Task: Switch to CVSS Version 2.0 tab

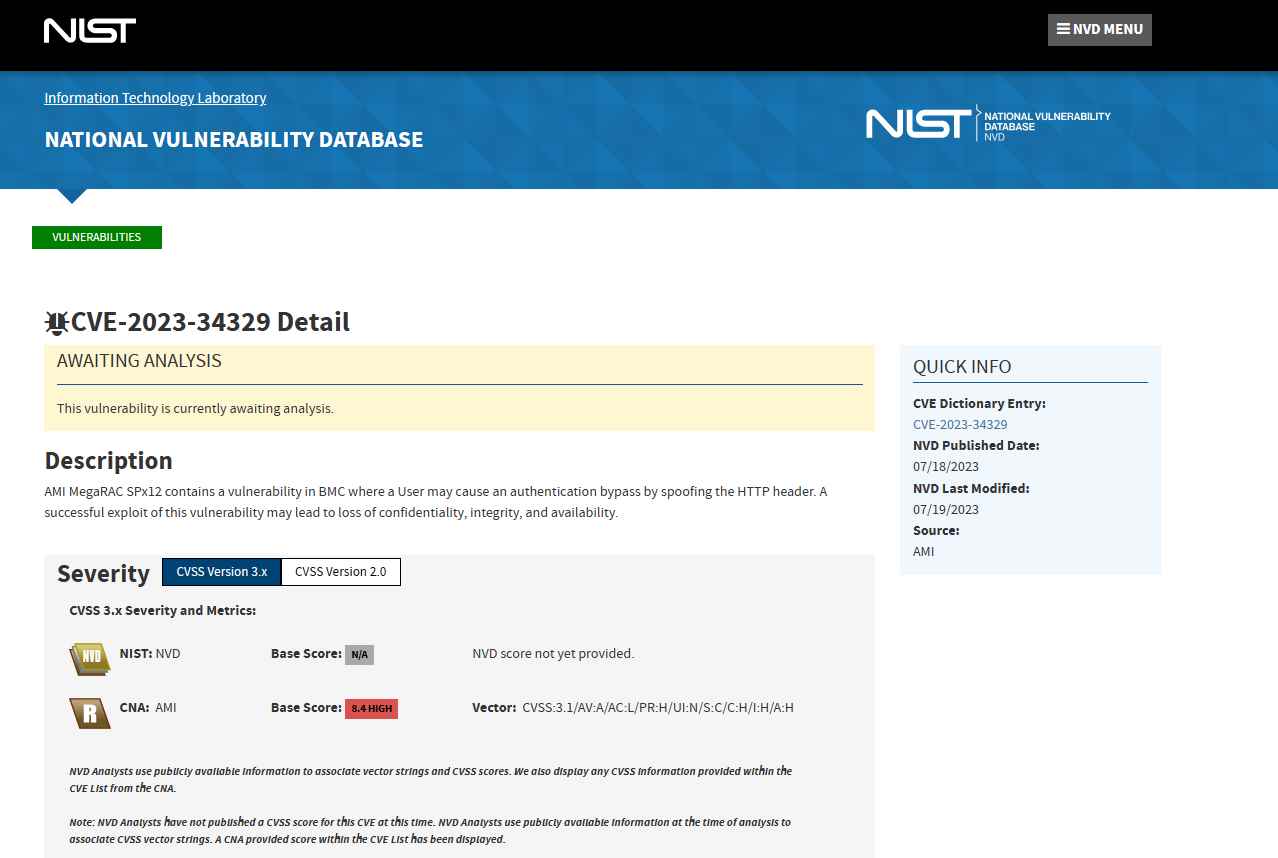Action: click(341, 572)
